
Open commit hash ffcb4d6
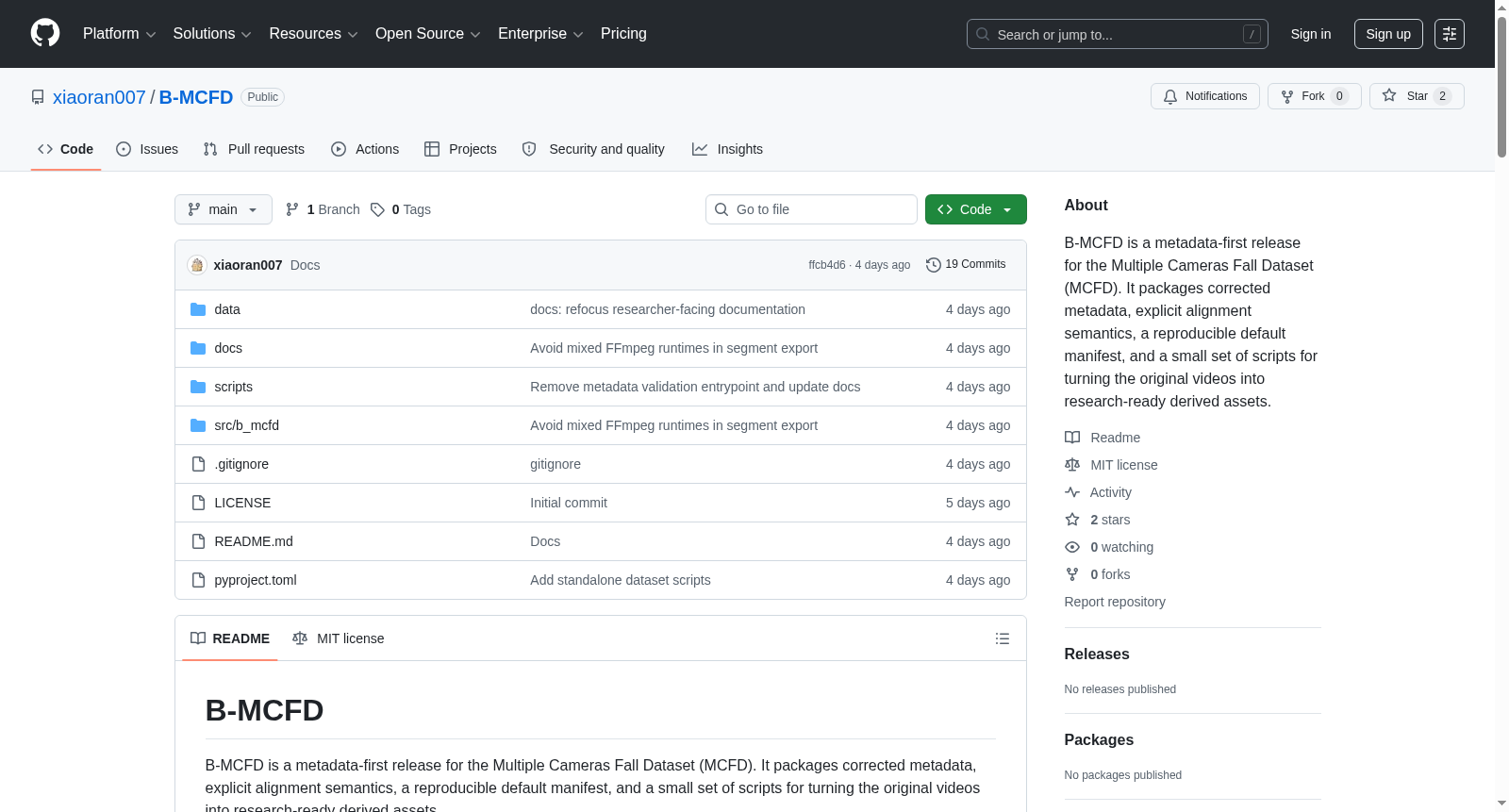click(827, 265)
